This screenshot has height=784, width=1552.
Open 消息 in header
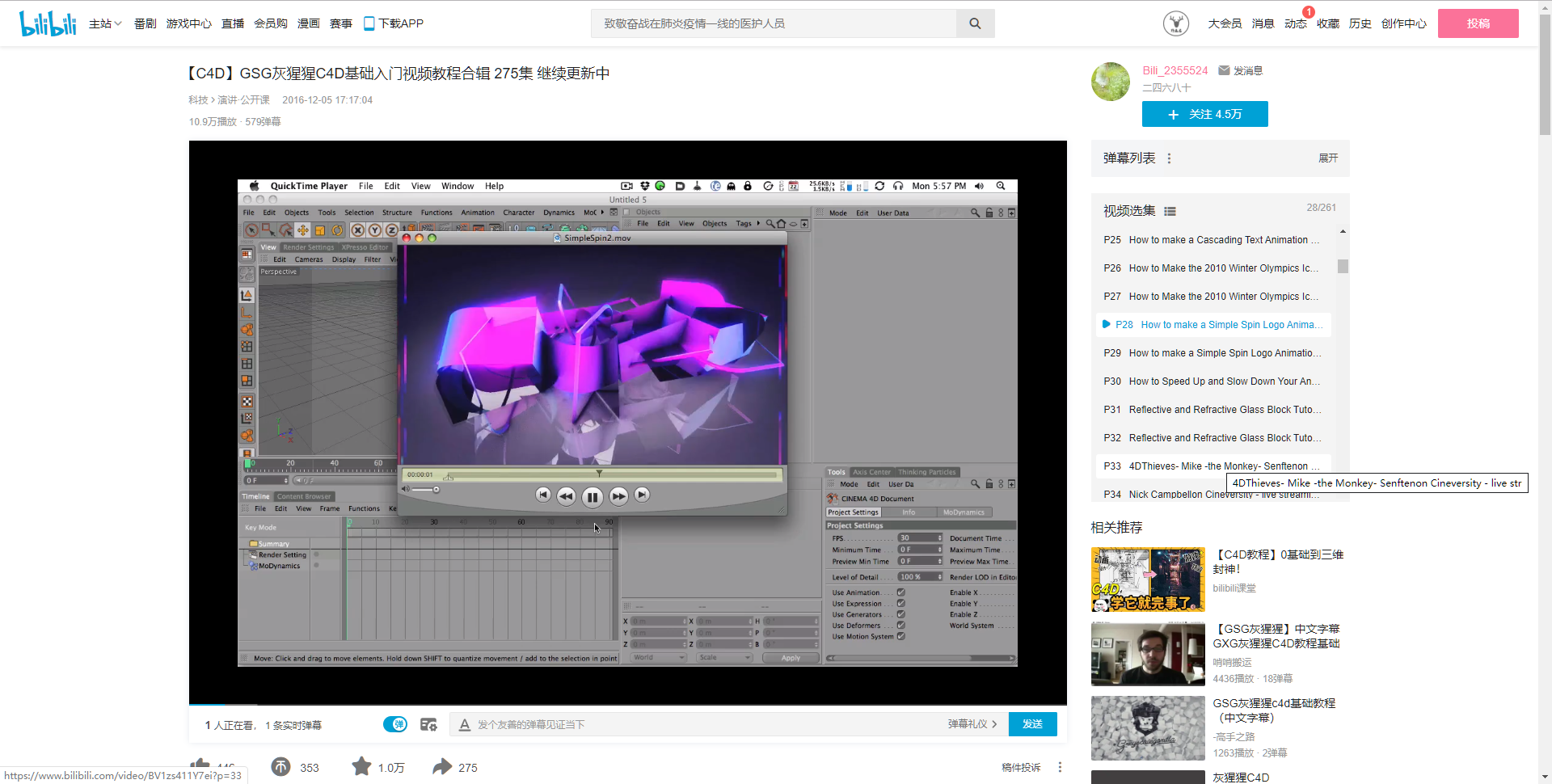click(1263, 23)
